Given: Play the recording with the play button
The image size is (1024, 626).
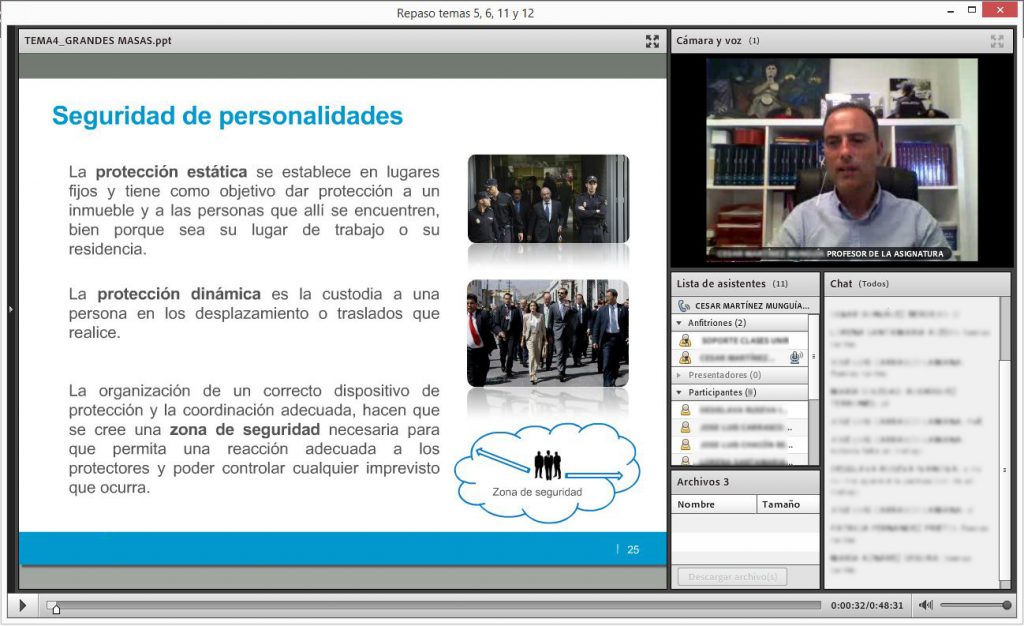Looking at the screenshot, I should 23,605.
